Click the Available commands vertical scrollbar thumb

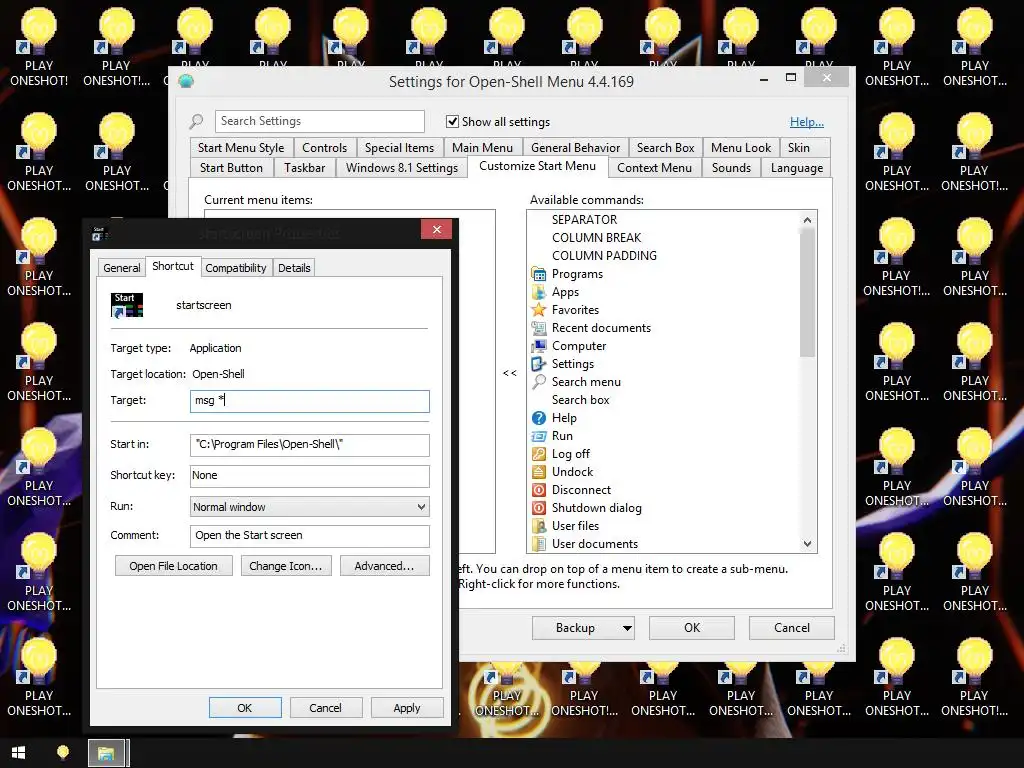[808, 293]
